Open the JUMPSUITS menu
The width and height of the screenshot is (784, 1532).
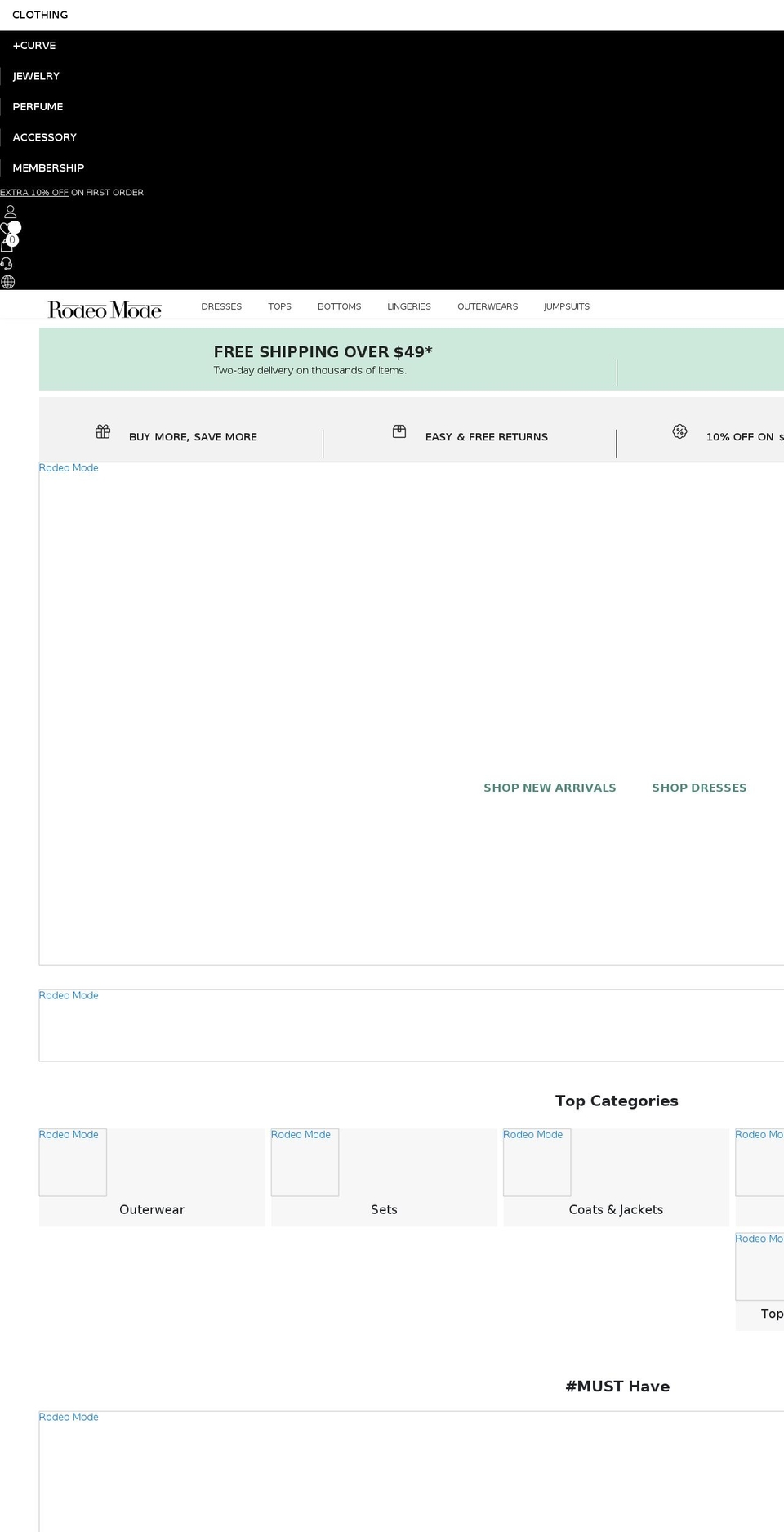pos(567,306)
